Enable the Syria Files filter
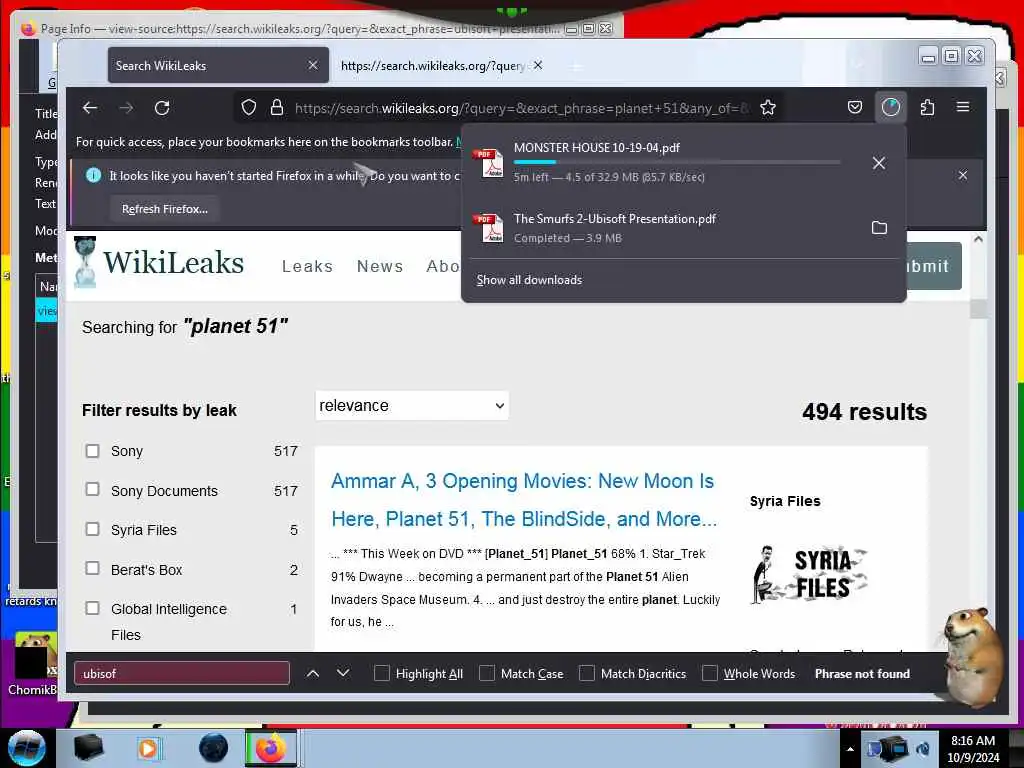The width and height of the screenshot is (1024, 768). pyautogui.click(x=93, y=529)
